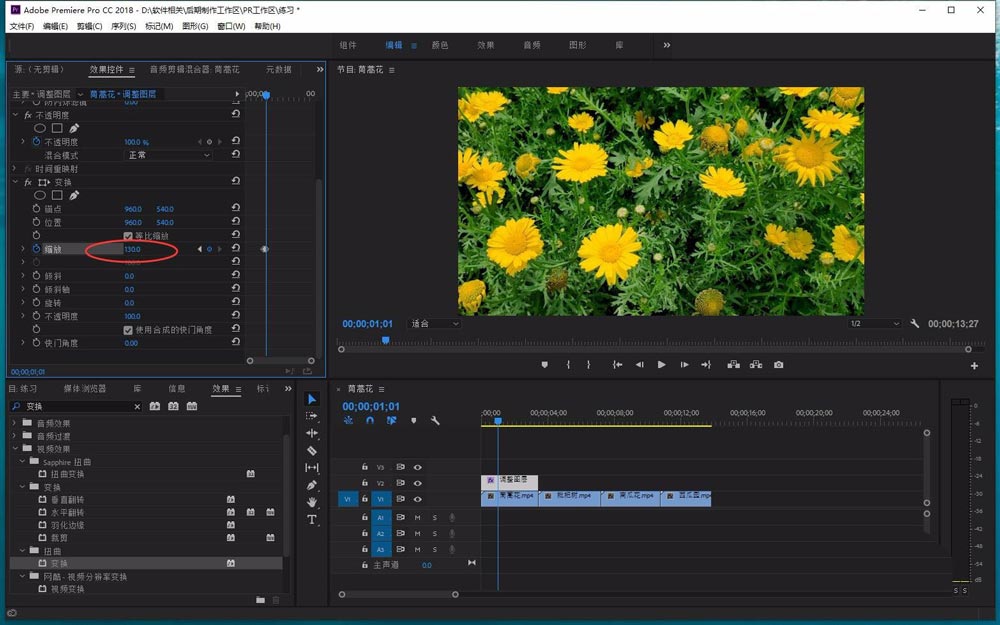
Task: Collapse the video effects (视频效果) folder
Action: click(x=15, y=449)
